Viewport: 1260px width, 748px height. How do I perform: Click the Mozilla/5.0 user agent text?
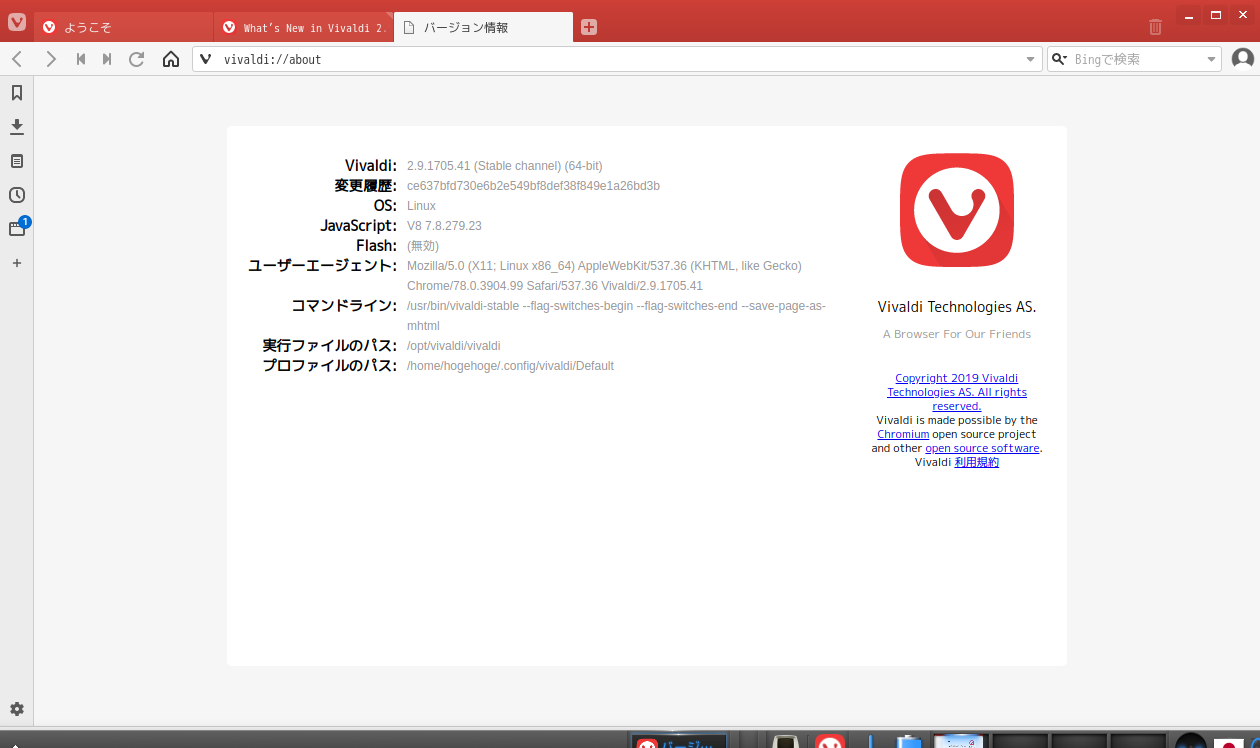click(x=604, y=276)
